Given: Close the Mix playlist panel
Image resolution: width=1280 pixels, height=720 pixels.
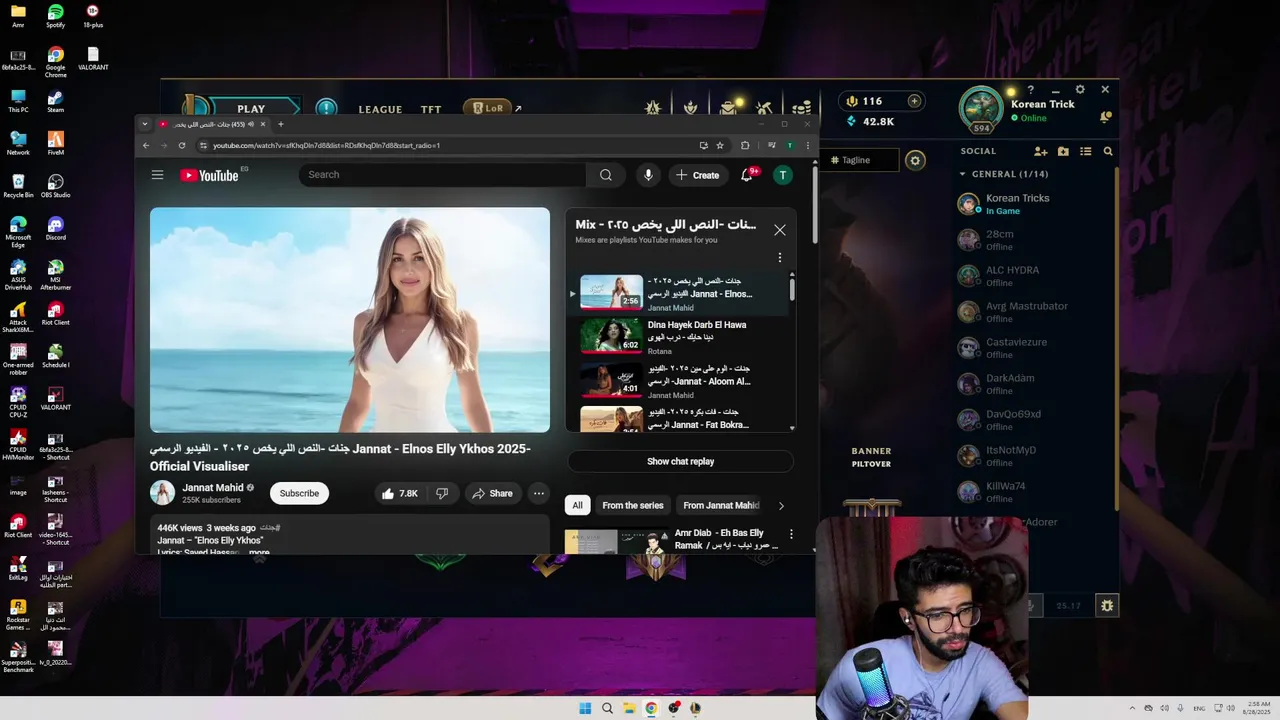Looking at the screenshot, I should point(780,230).
